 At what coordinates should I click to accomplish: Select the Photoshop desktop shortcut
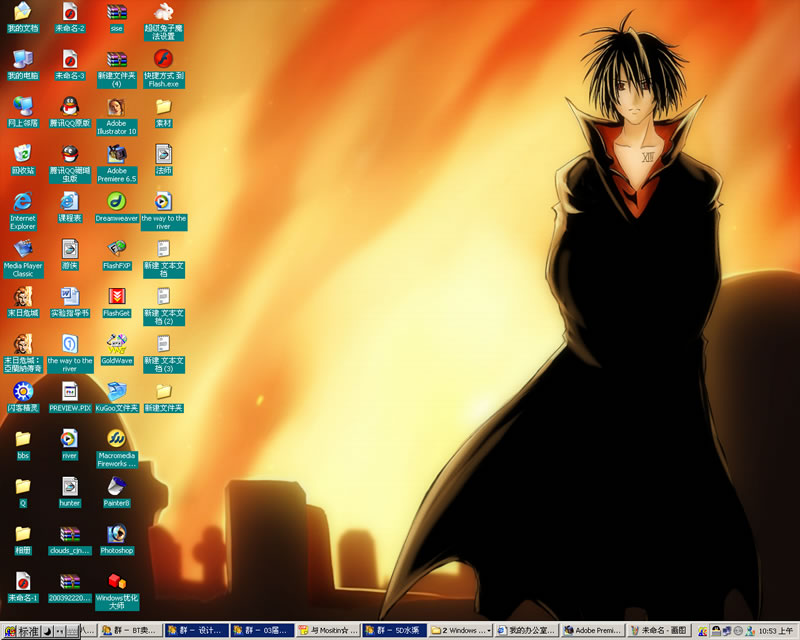(117, 540)
